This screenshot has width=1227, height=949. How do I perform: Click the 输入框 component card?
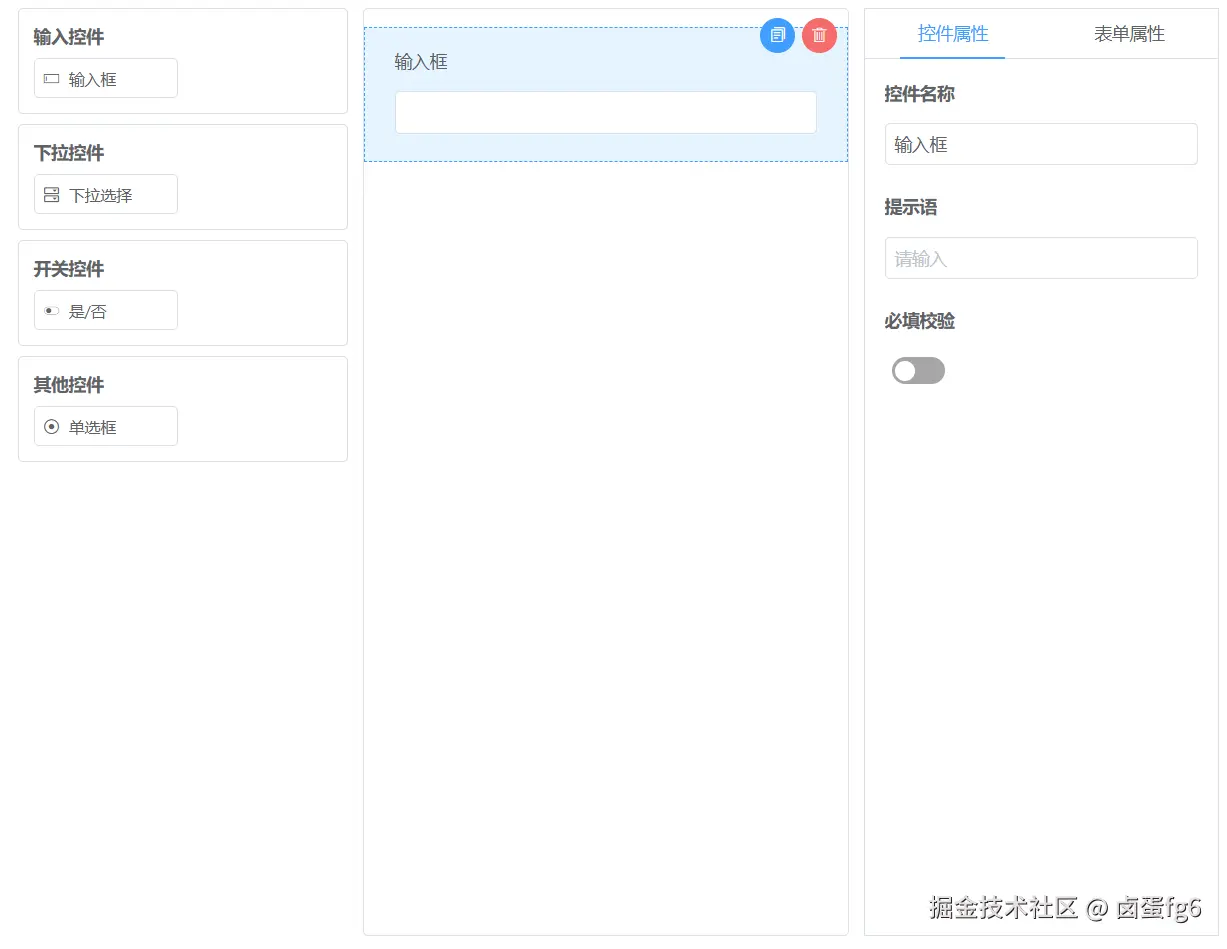tap(105, 78)
